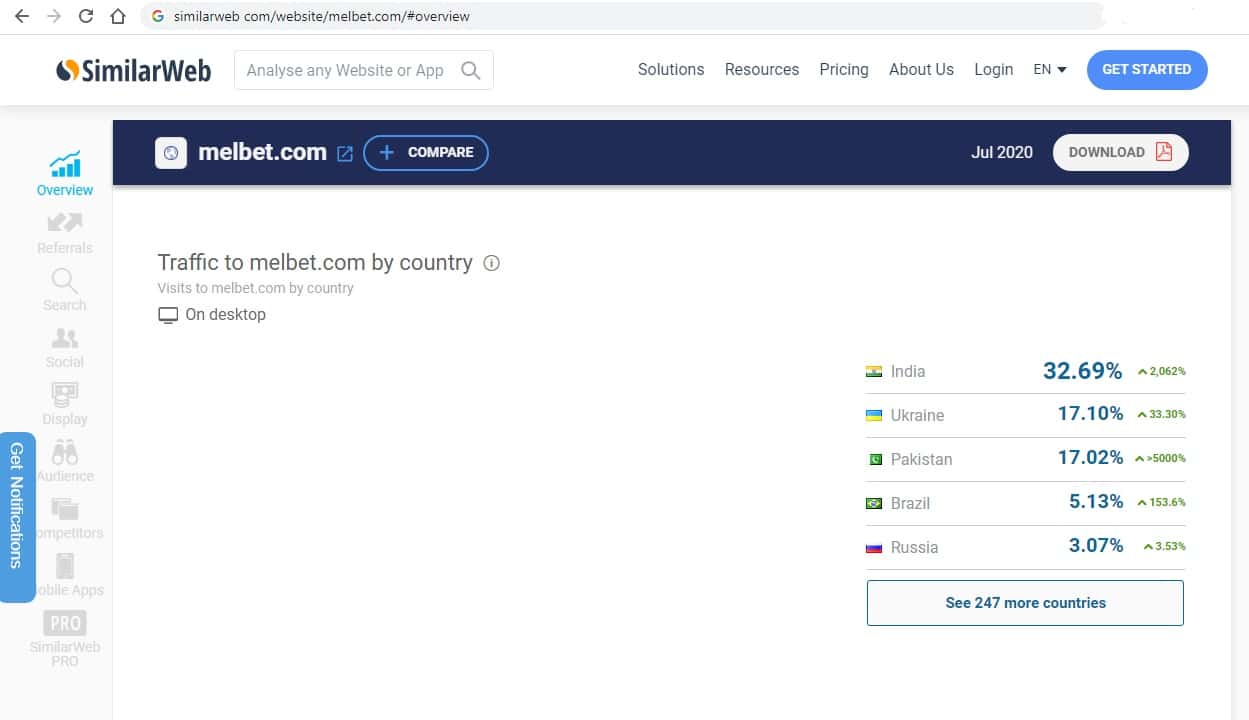This screenshot has height=720, width=1249.
Task: Open the Display sidebar section
Action: coord(65,404)
